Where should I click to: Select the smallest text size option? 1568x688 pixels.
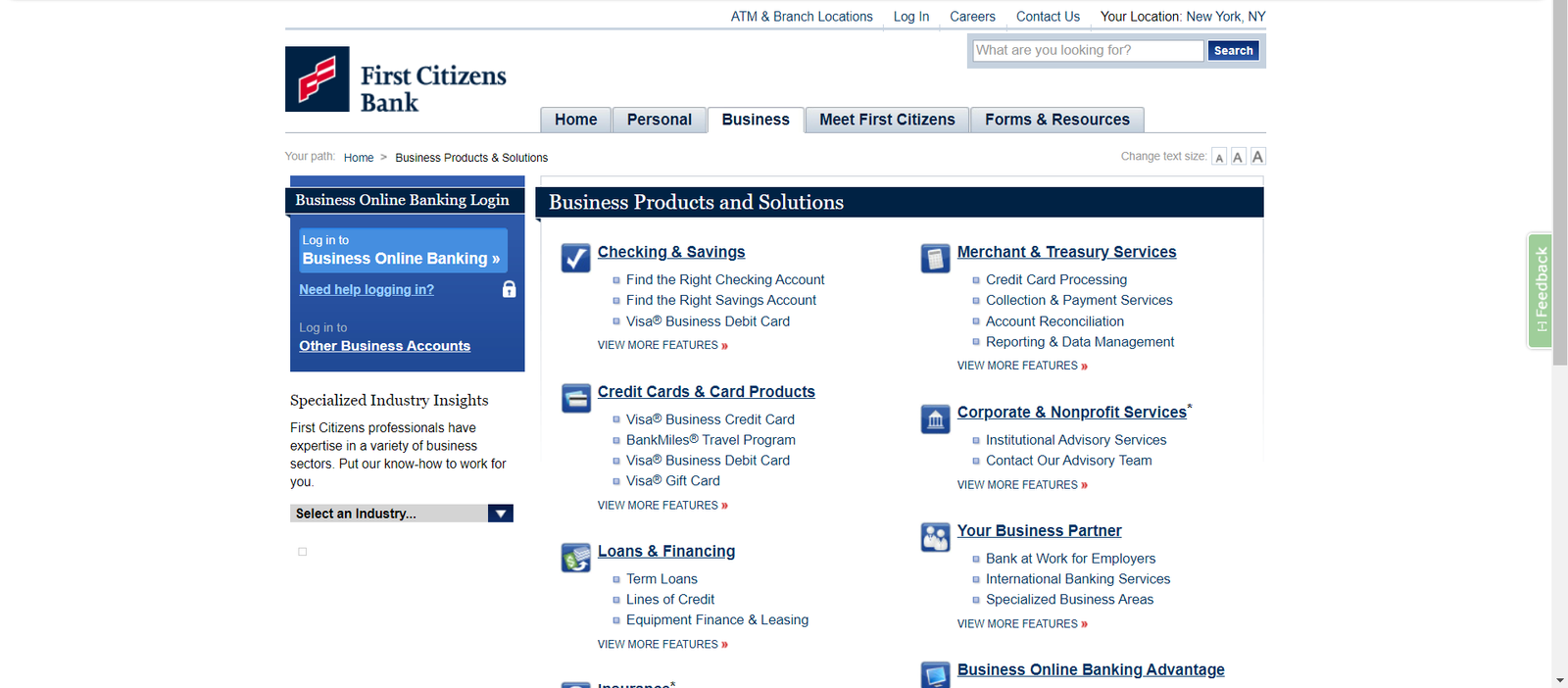tap(1219, 158)
